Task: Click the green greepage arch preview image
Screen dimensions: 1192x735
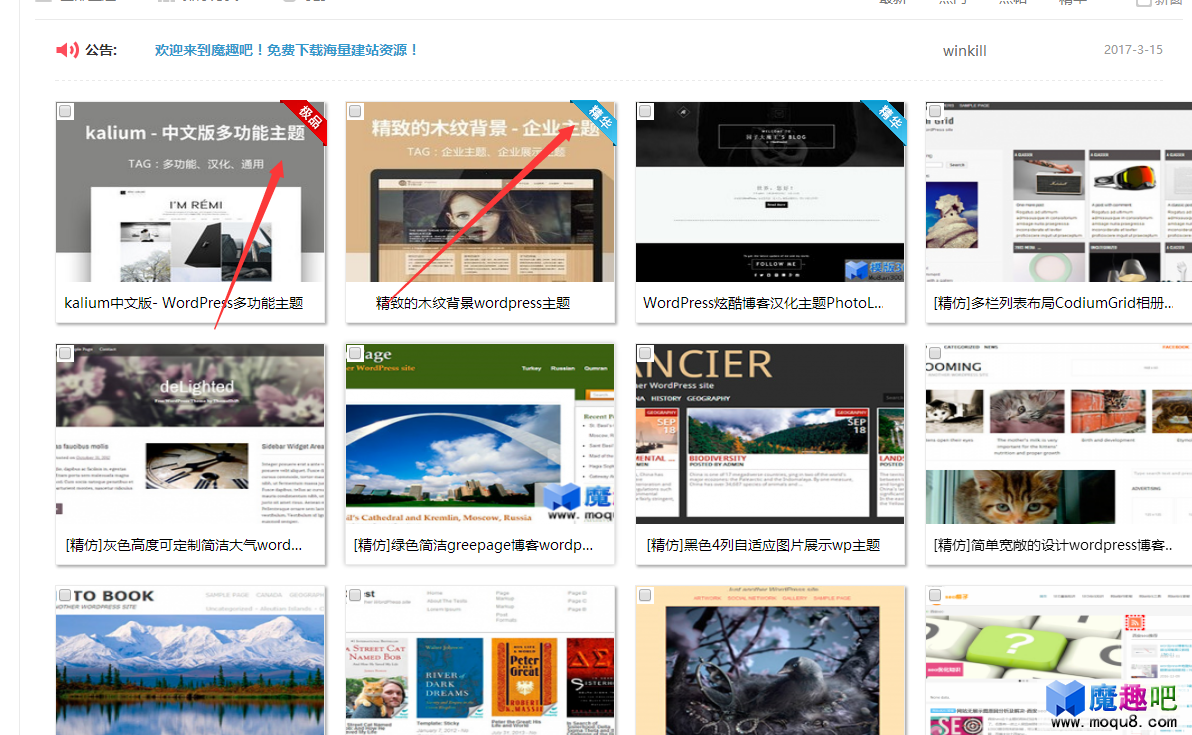Action: coord(480,434)
